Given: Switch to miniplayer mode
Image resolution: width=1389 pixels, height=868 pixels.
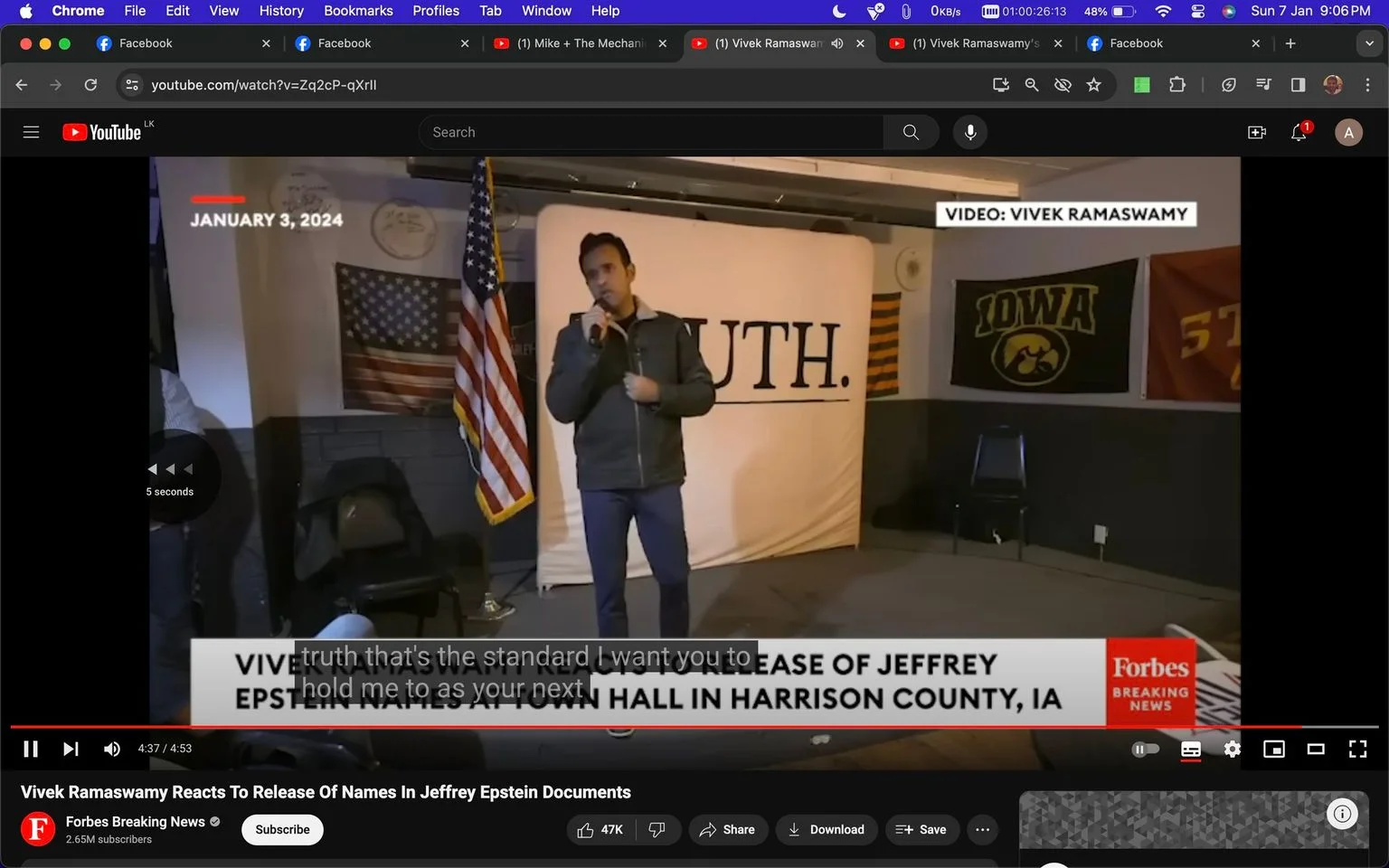Looking at the screenshot, I should pos(1274,749).
